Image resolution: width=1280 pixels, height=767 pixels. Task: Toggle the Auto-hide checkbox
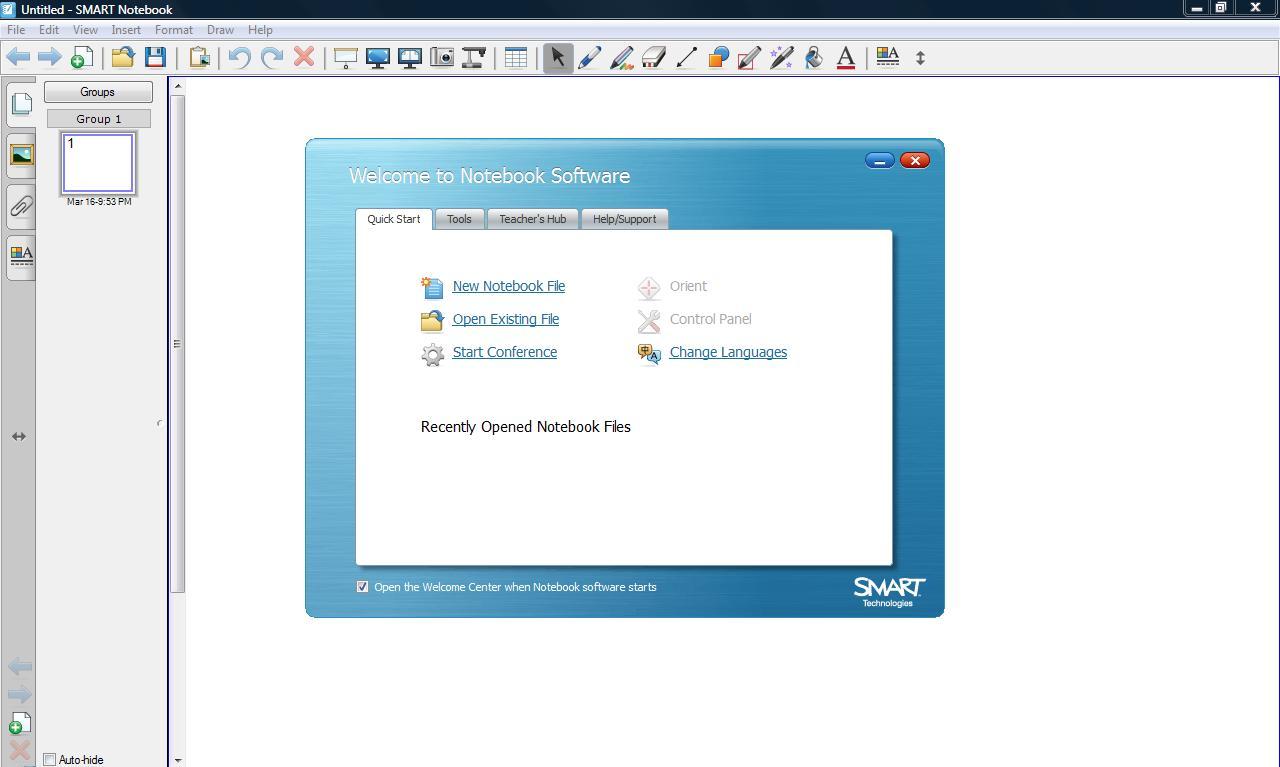[49, 759]
